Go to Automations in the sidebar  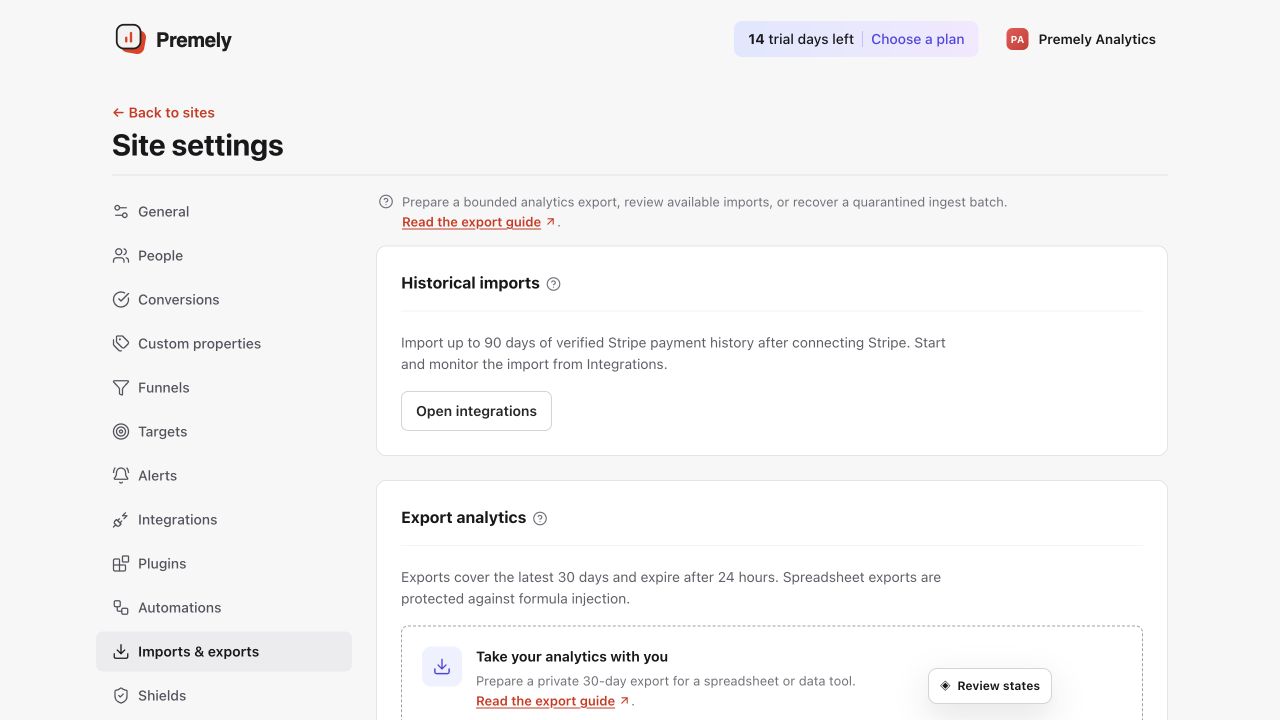[224, 608]
